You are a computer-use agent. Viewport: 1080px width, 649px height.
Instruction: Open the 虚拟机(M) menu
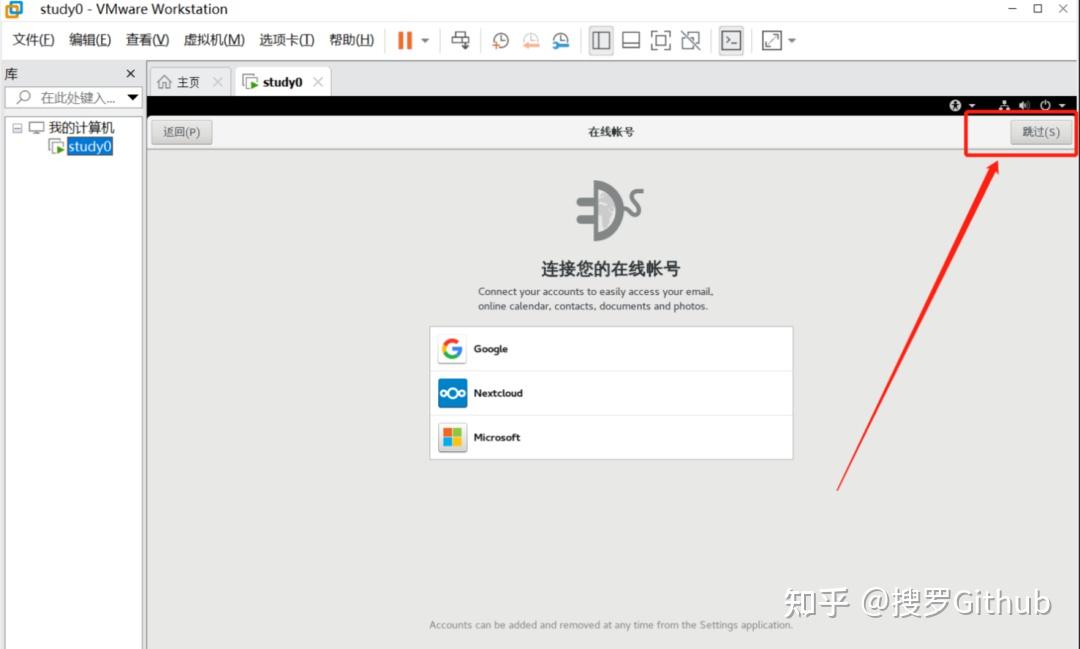tap(214, 40)
